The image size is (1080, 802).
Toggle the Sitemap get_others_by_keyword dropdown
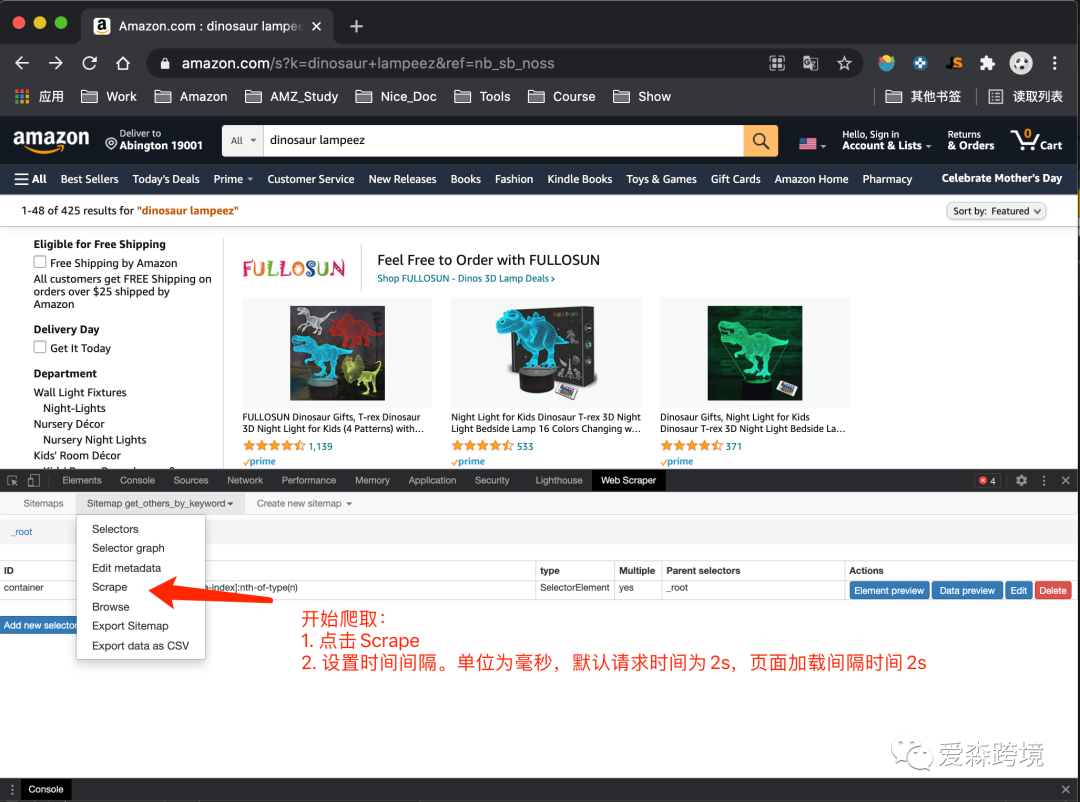160,504
